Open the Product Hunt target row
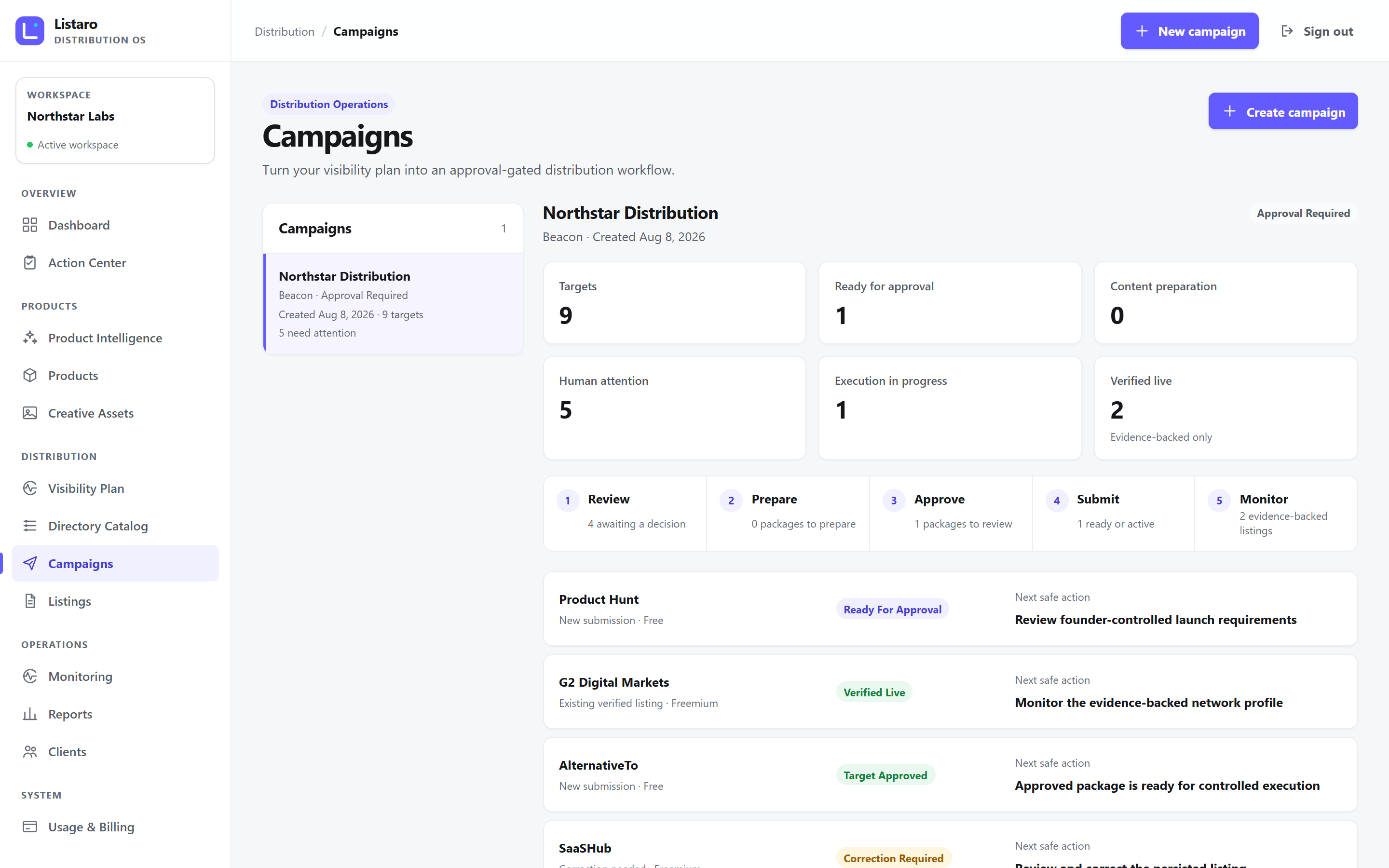This screenshot has height=868, width=1389. [951, 609]
